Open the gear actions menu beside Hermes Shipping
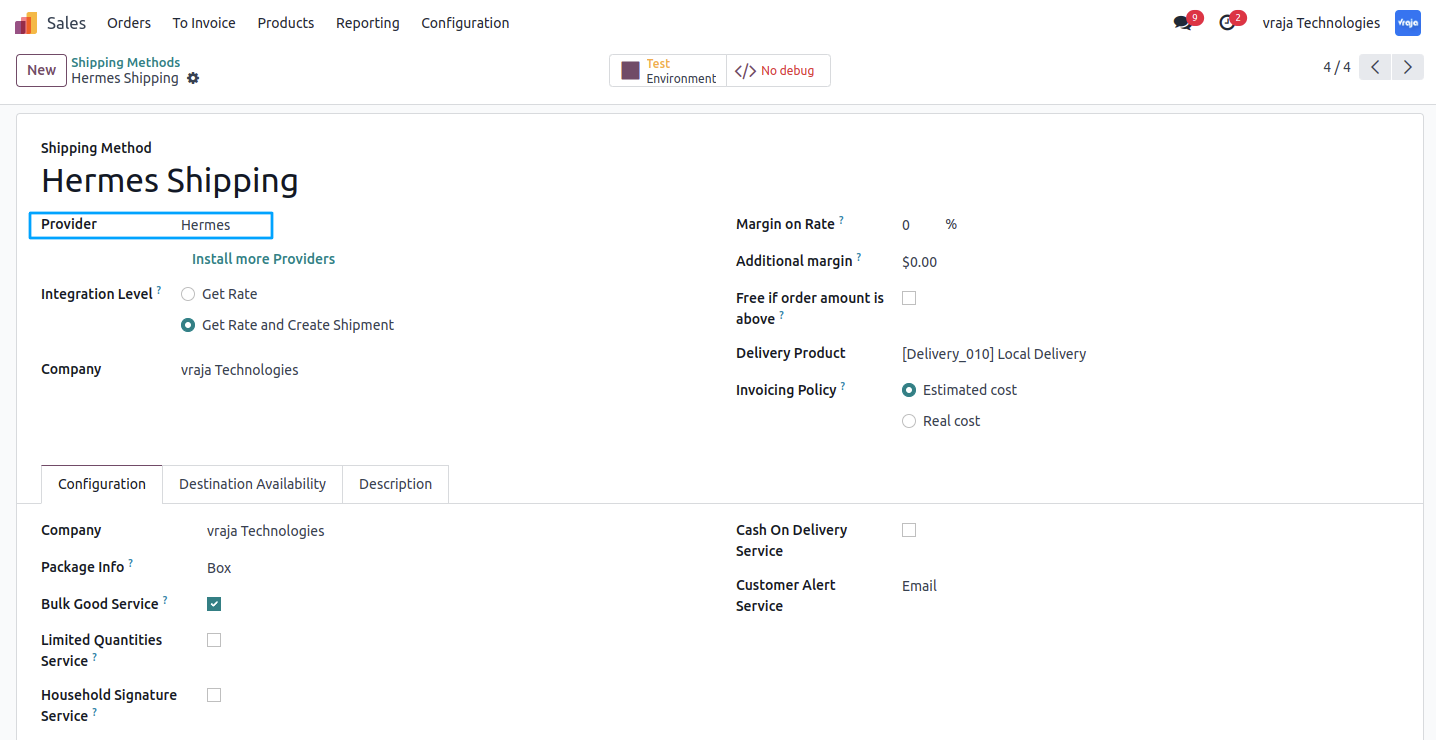The width and height of the screenshot is (1436, 740). pyautogui.click(x=193, y=78)
